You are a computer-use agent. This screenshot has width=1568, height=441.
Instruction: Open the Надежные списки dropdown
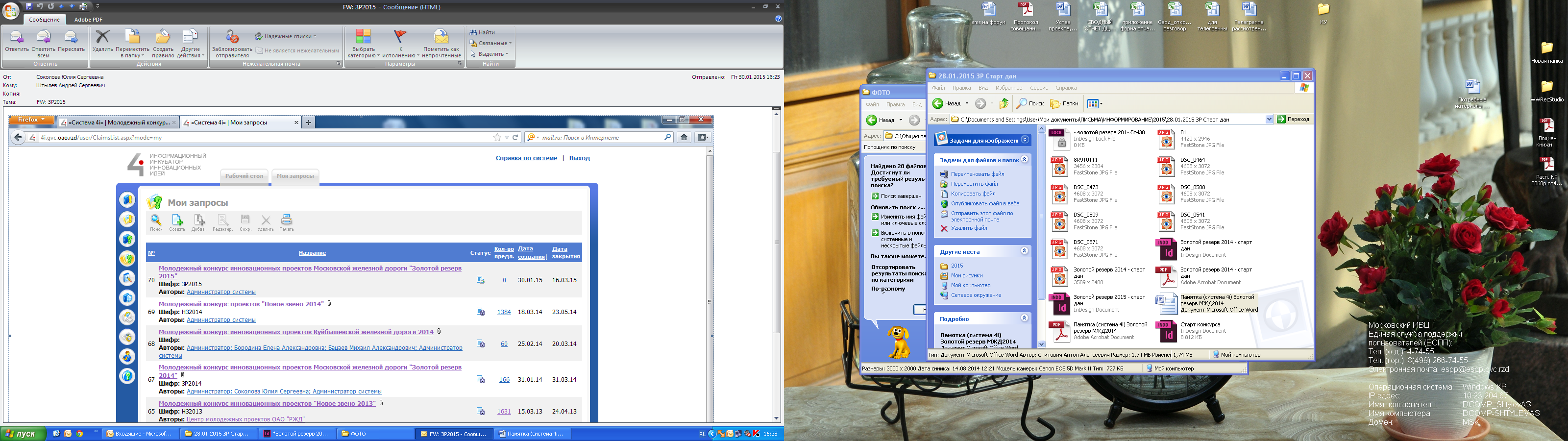[286, 37]
